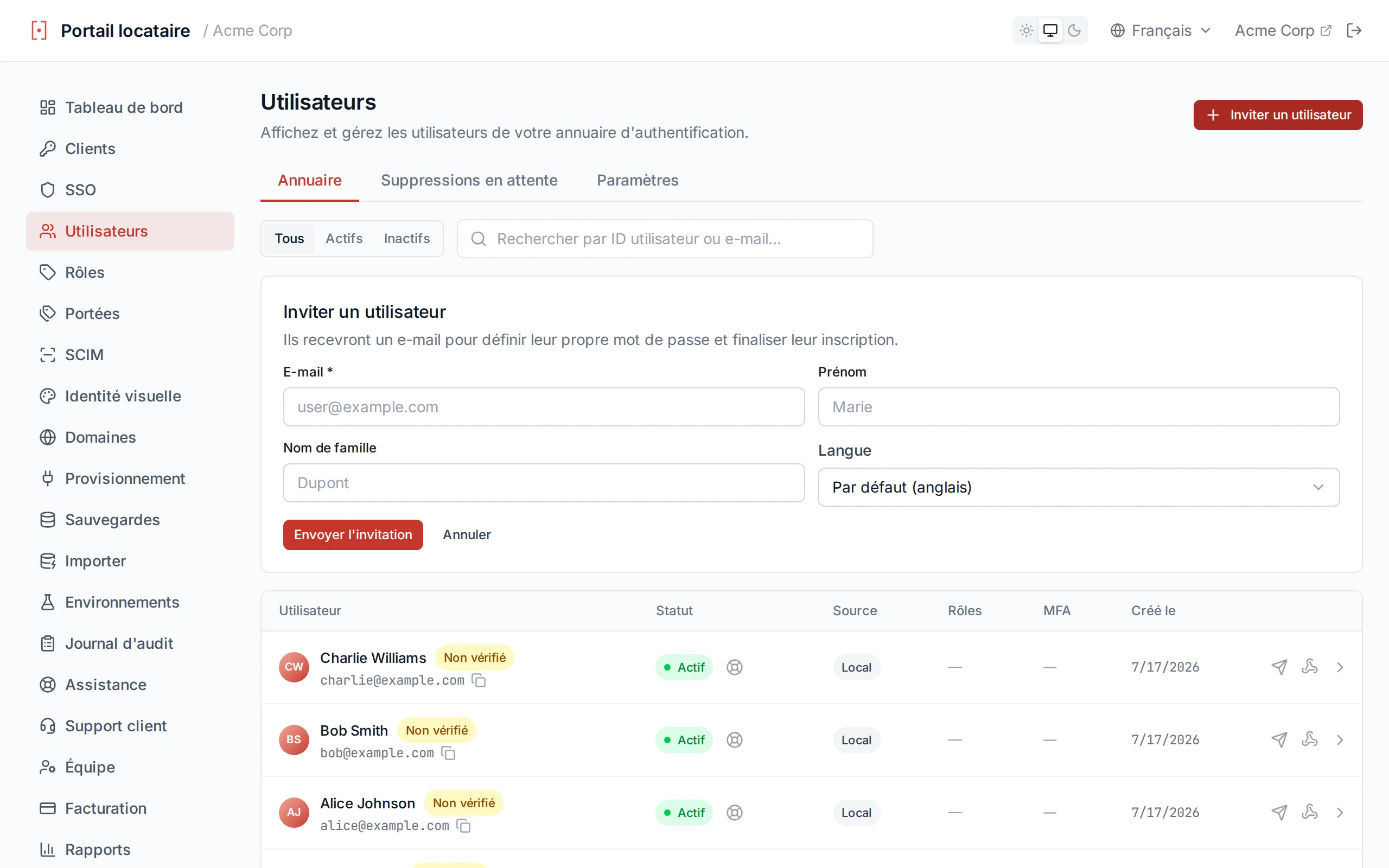Copy alice@example.com email icon
1389x868 pixels.
point(463,826)
